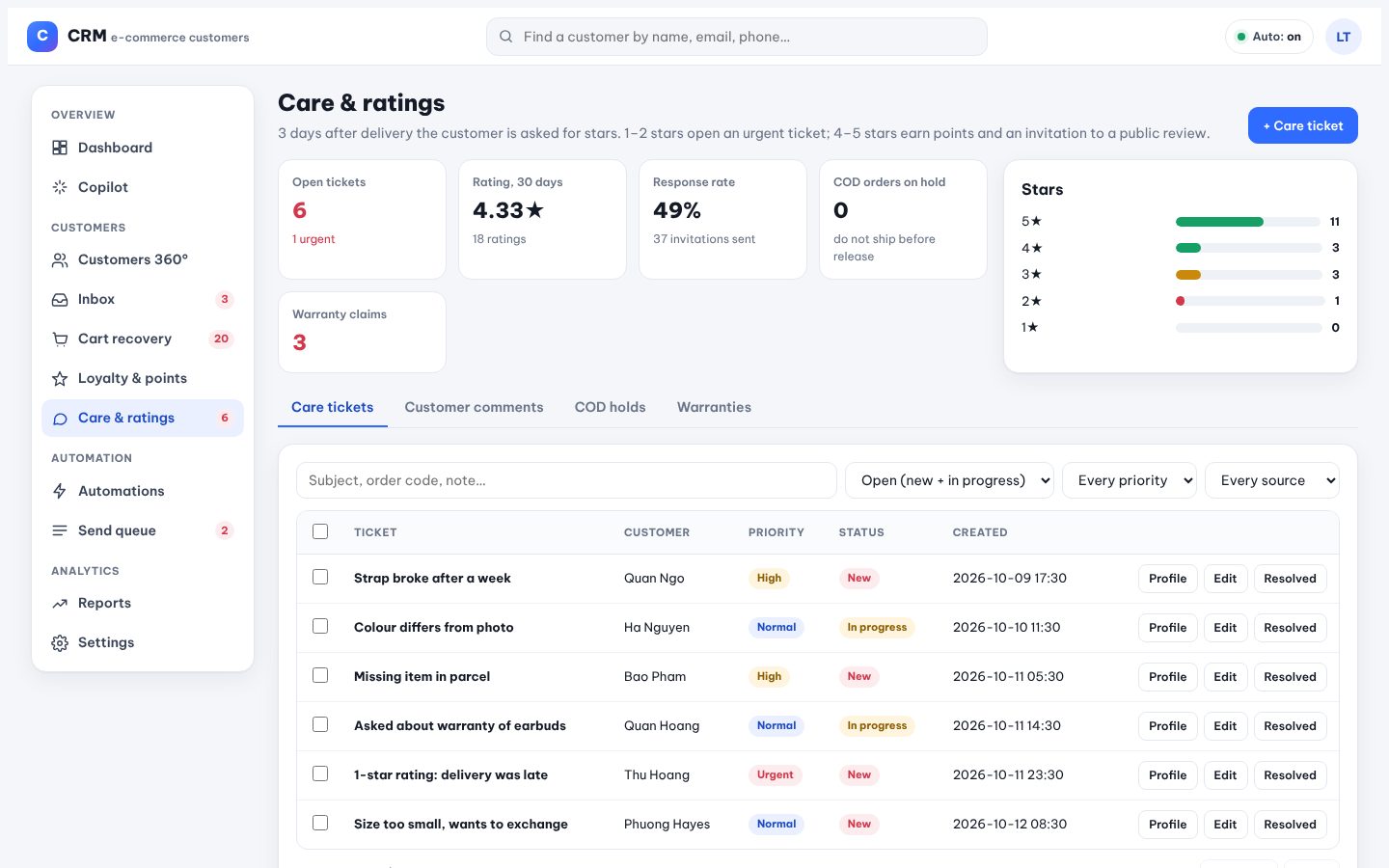Open Profile for Quan Ngo's ticket

click(x=1168, y=579)
